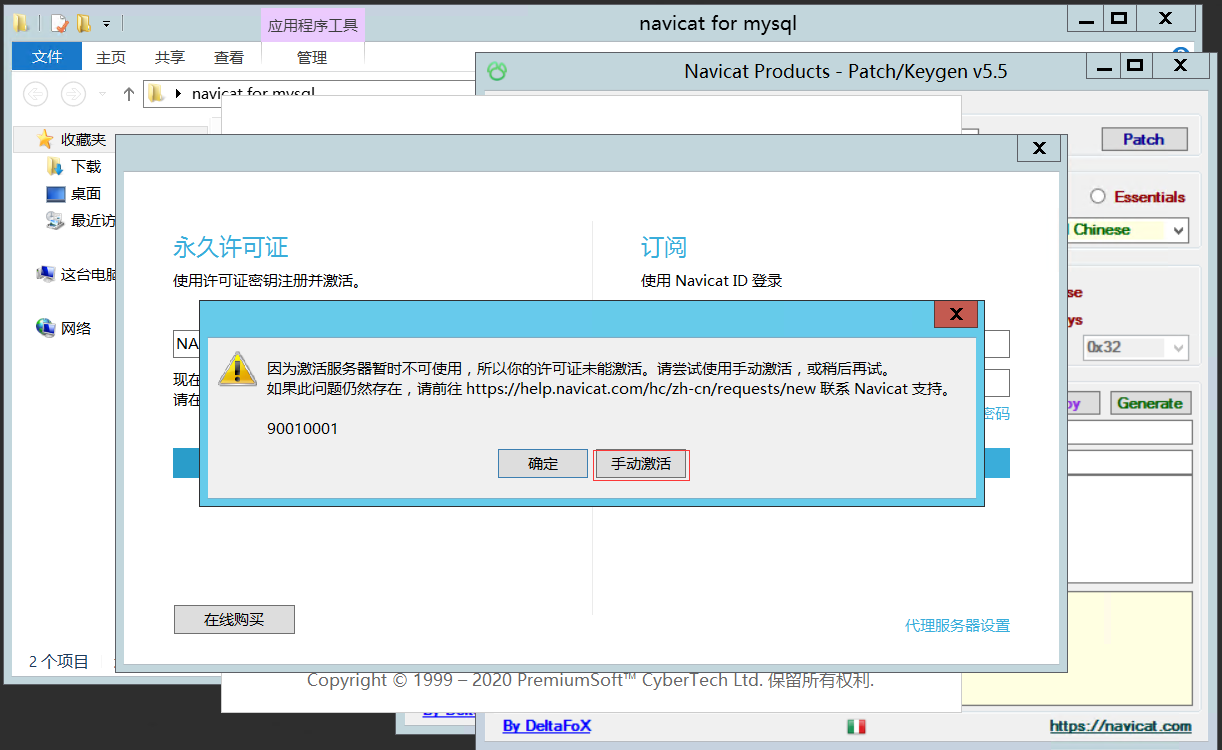The height and width of the screenshot is (750, 1222).
Task: Open the recent locations dropdown arrow
Action: (103, 94)
